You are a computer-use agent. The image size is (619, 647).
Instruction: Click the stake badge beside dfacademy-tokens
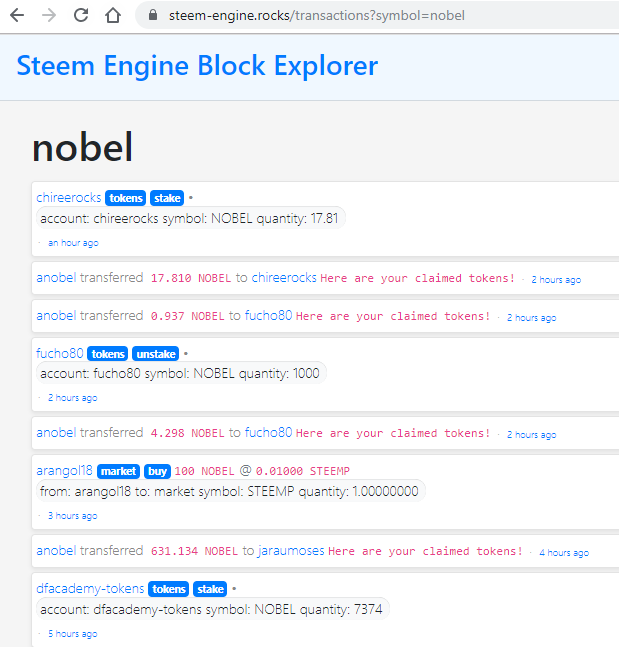pyautogui.click(x=211, y=589)
